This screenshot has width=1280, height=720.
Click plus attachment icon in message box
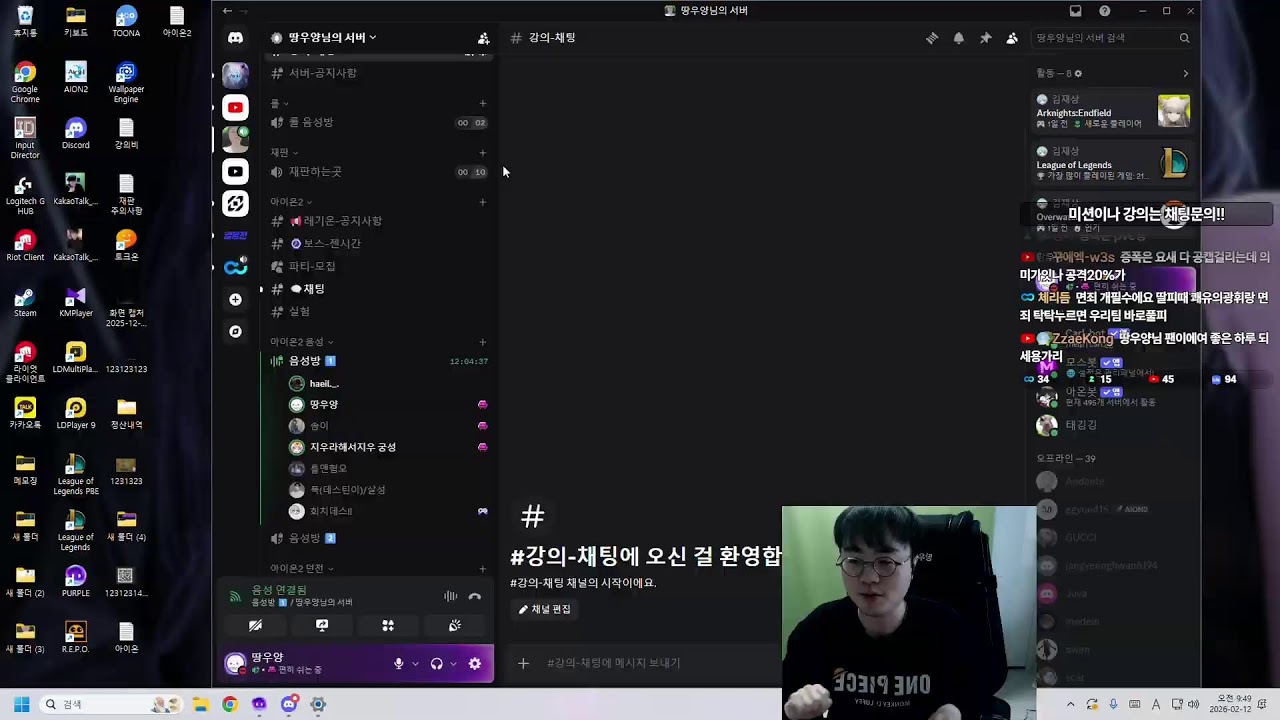click(x=523, y=663)
